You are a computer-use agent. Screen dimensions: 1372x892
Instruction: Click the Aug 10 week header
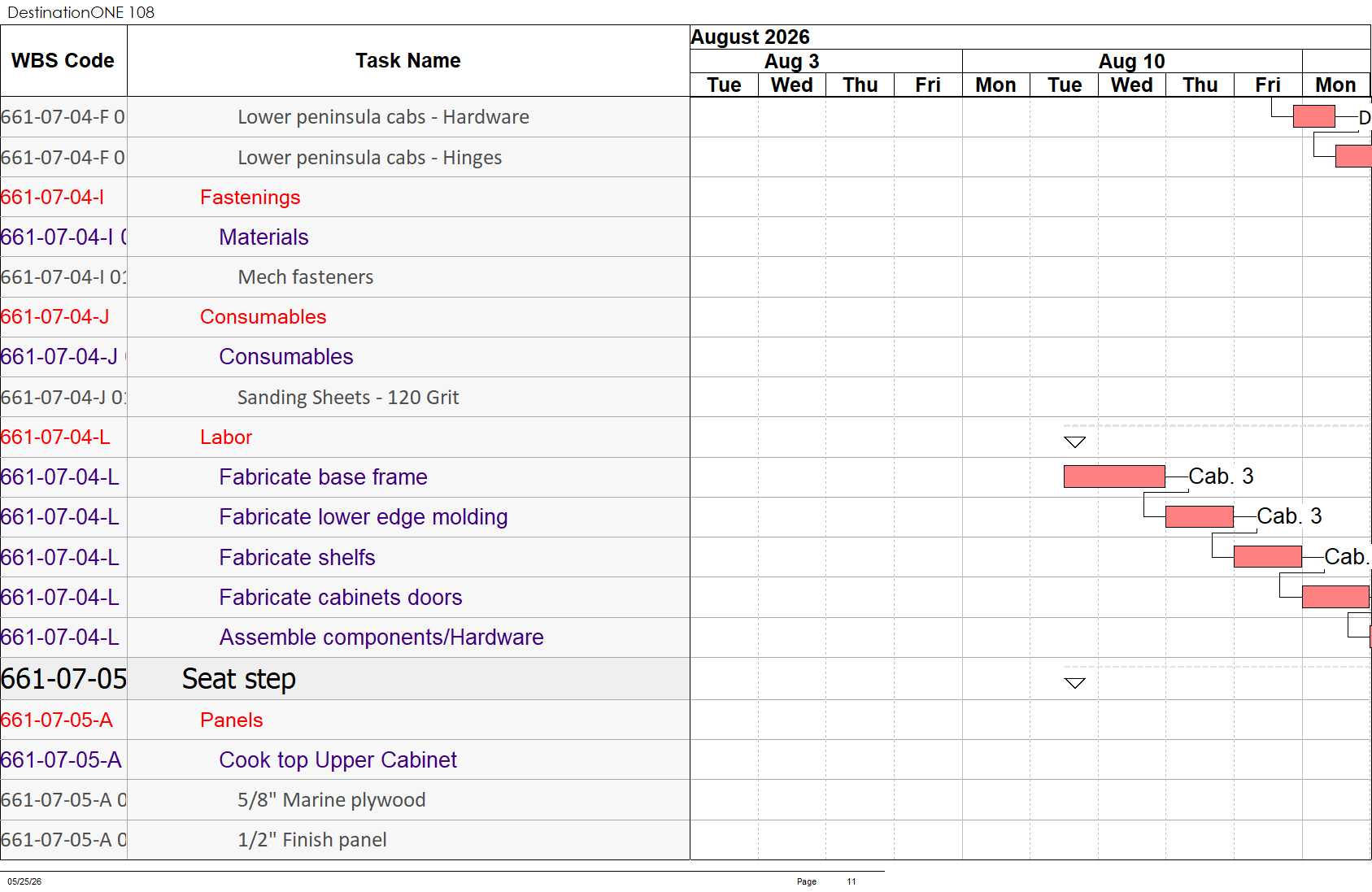1131,62
